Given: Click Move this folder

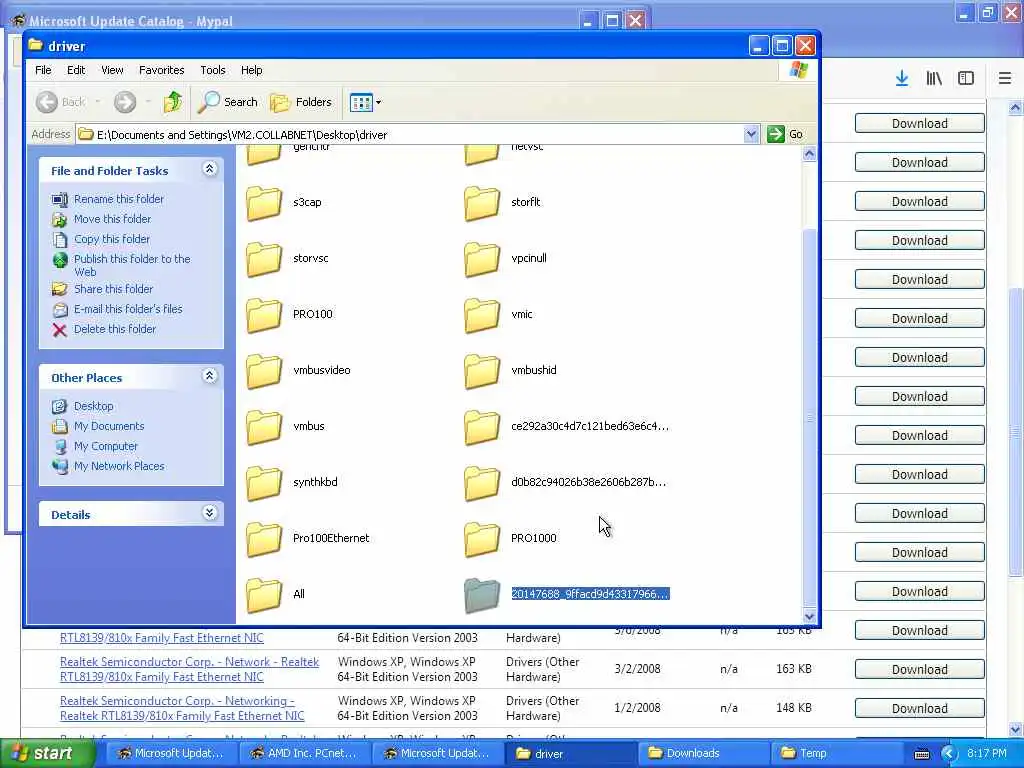Looking at the screenshot, I should coord(112,219).
